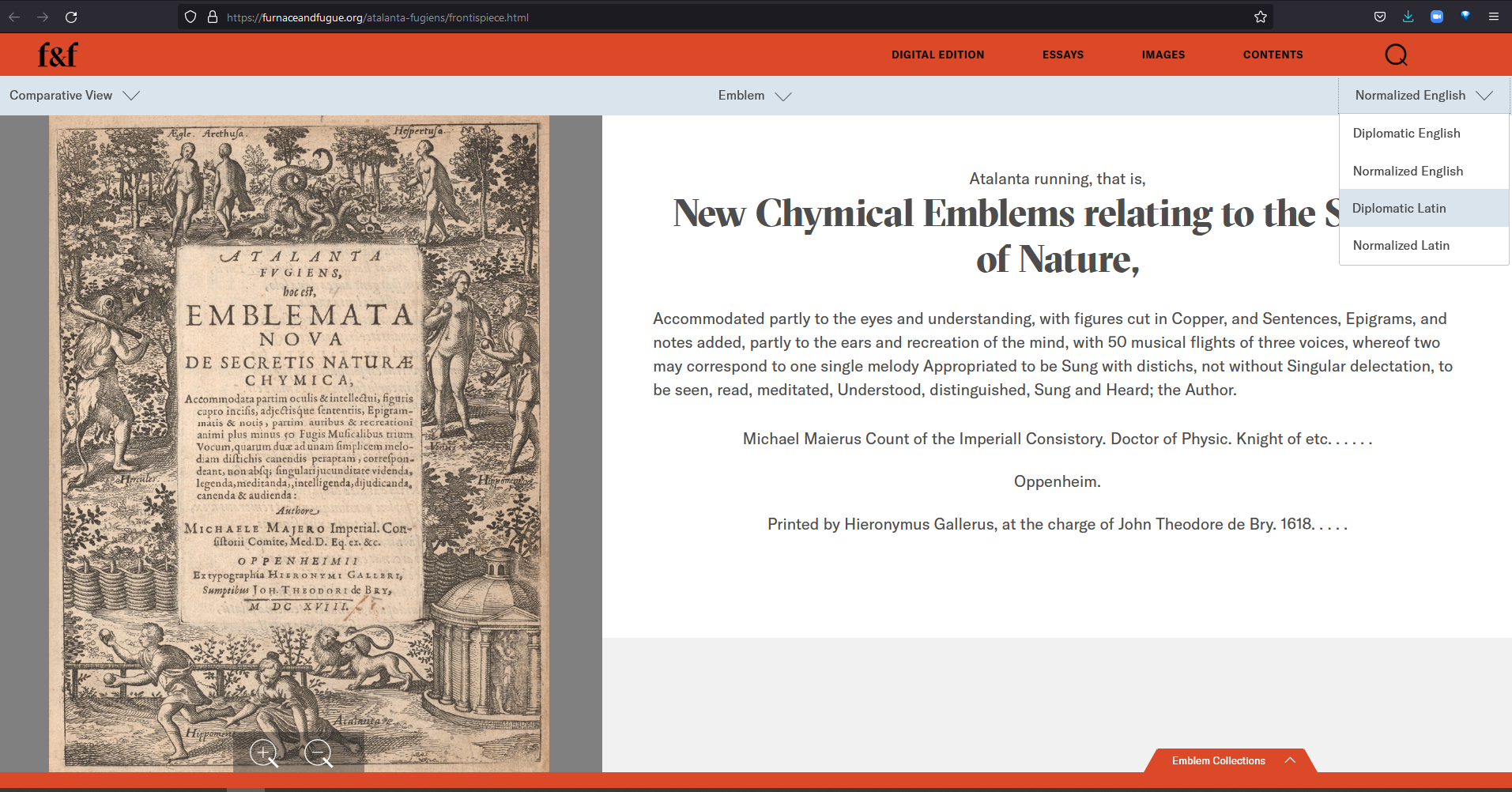Click 'Printed by Hieronymus Gallerus' line
Image resolution: width=1512 pixels, height=792 pixels.
[x=1058, y=524]
